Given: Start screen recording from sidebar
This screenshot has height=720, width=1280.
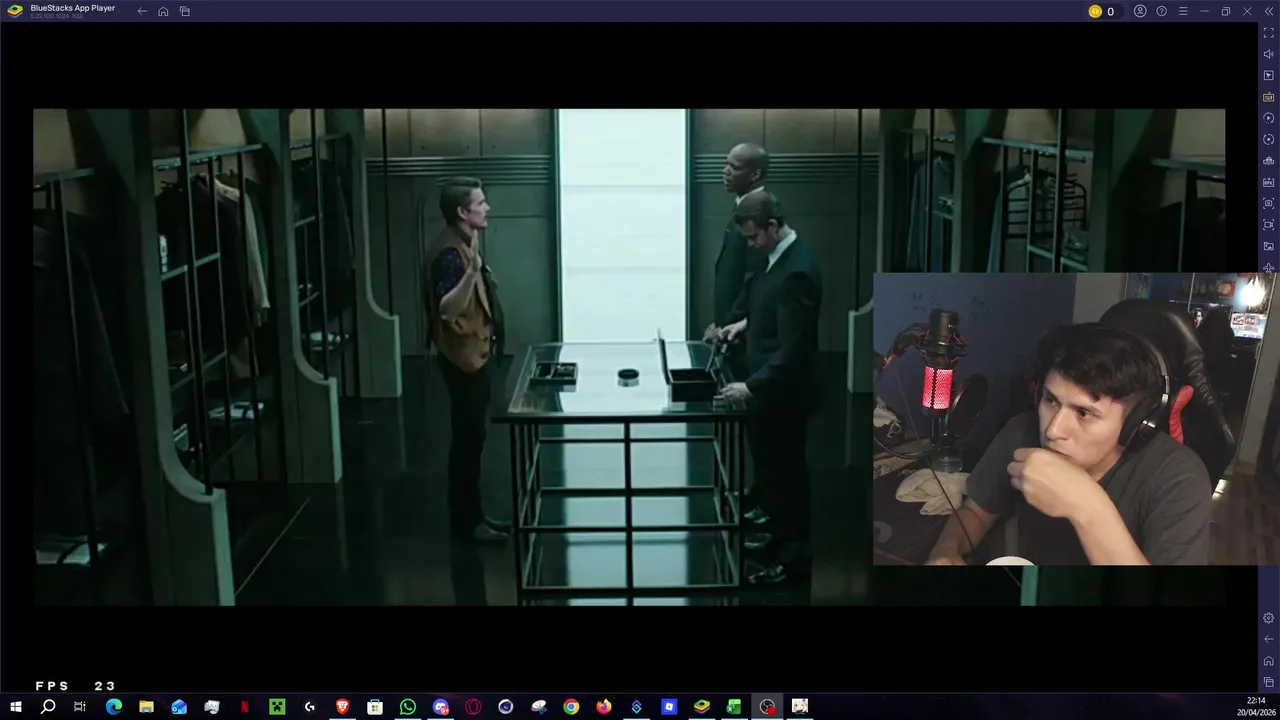Looking at the screenshot, I should [x=1269, y=225].
